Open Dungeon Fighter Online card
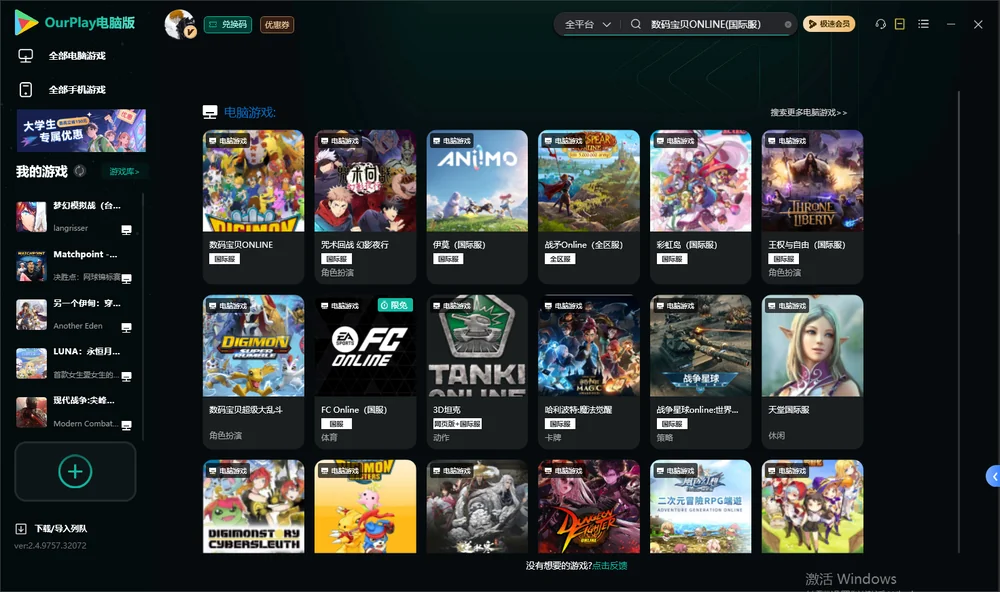1000x592 pixels. tap(589, 507)
